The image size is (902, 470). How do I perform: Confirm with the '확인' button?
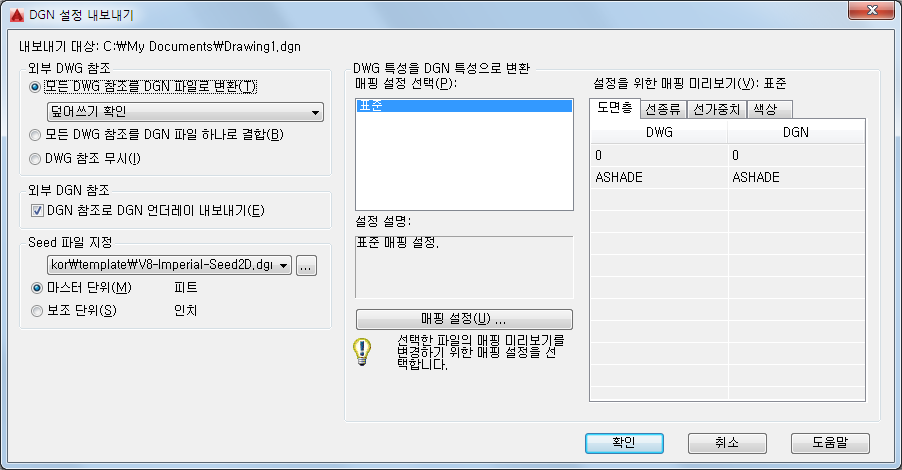624,443
